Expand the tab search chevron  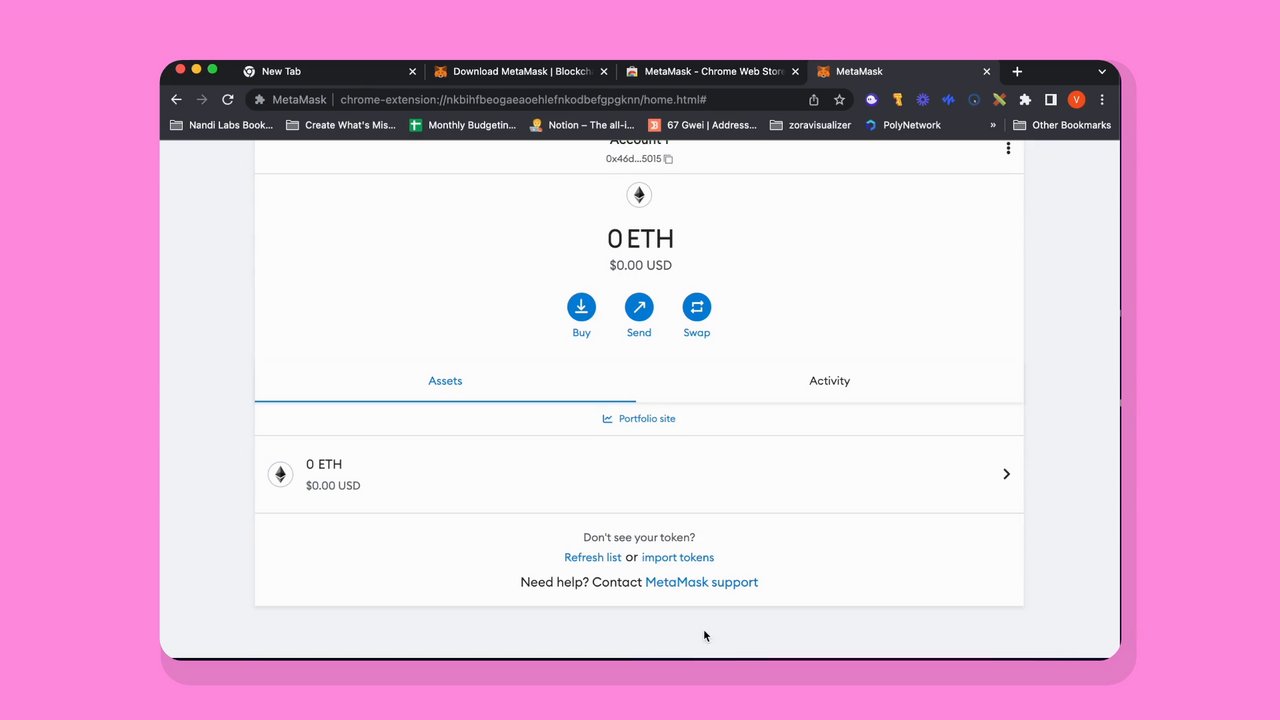tap(1102, 71)
